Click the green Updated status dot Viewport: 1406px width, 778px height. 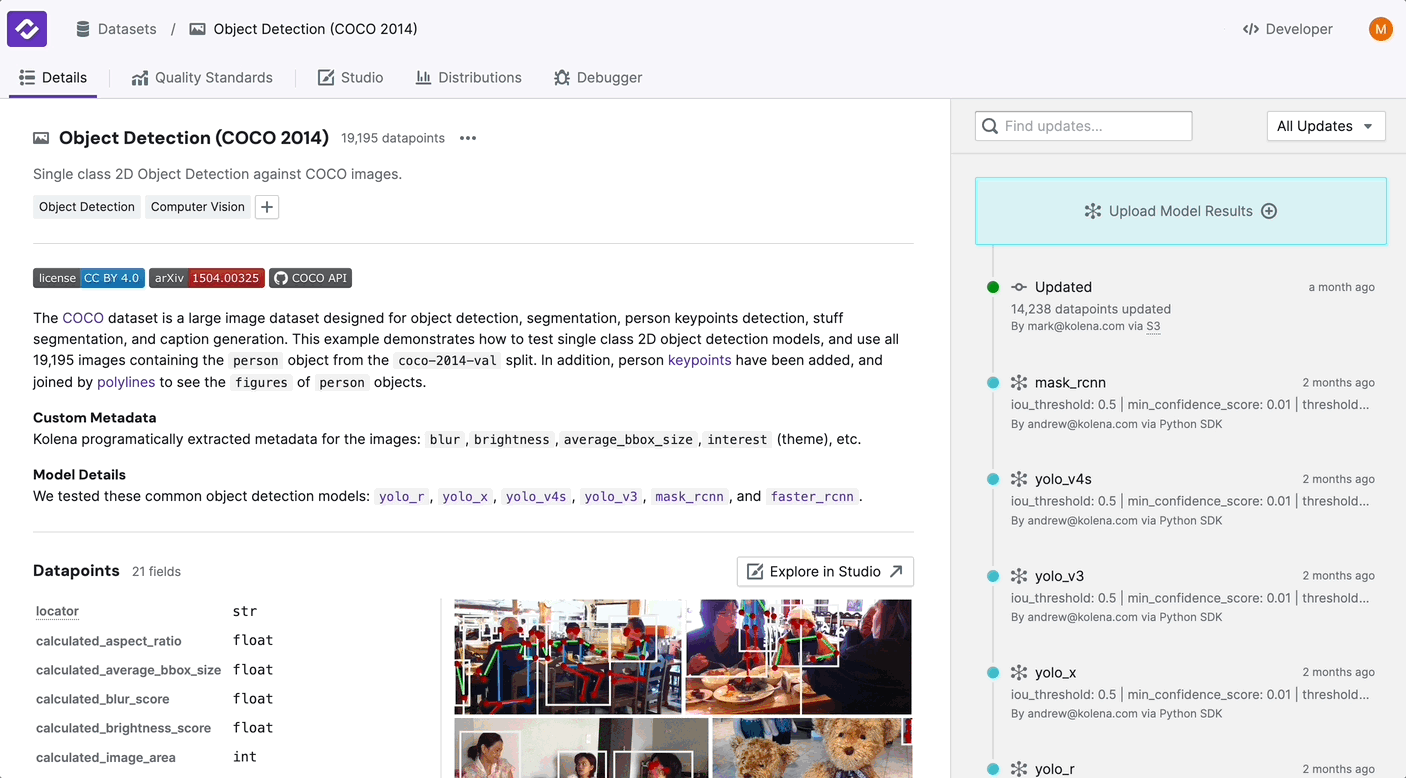(x=992, y=287)
